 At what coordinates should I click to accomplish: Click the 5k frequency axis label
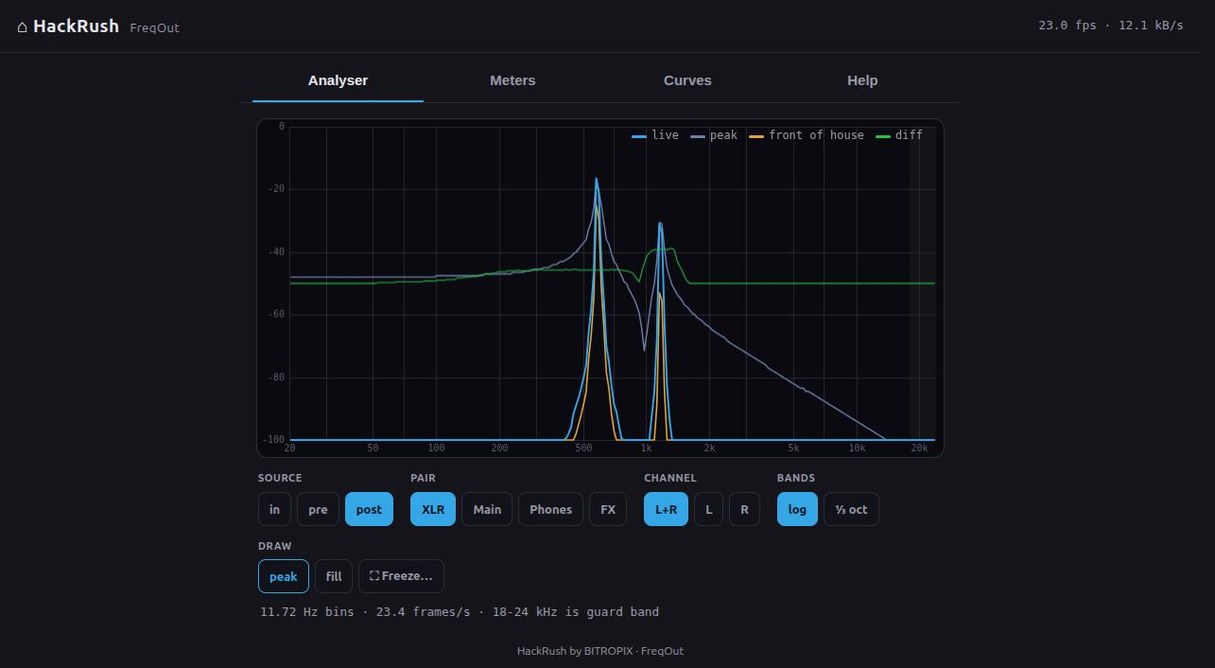tap(793, 448)
